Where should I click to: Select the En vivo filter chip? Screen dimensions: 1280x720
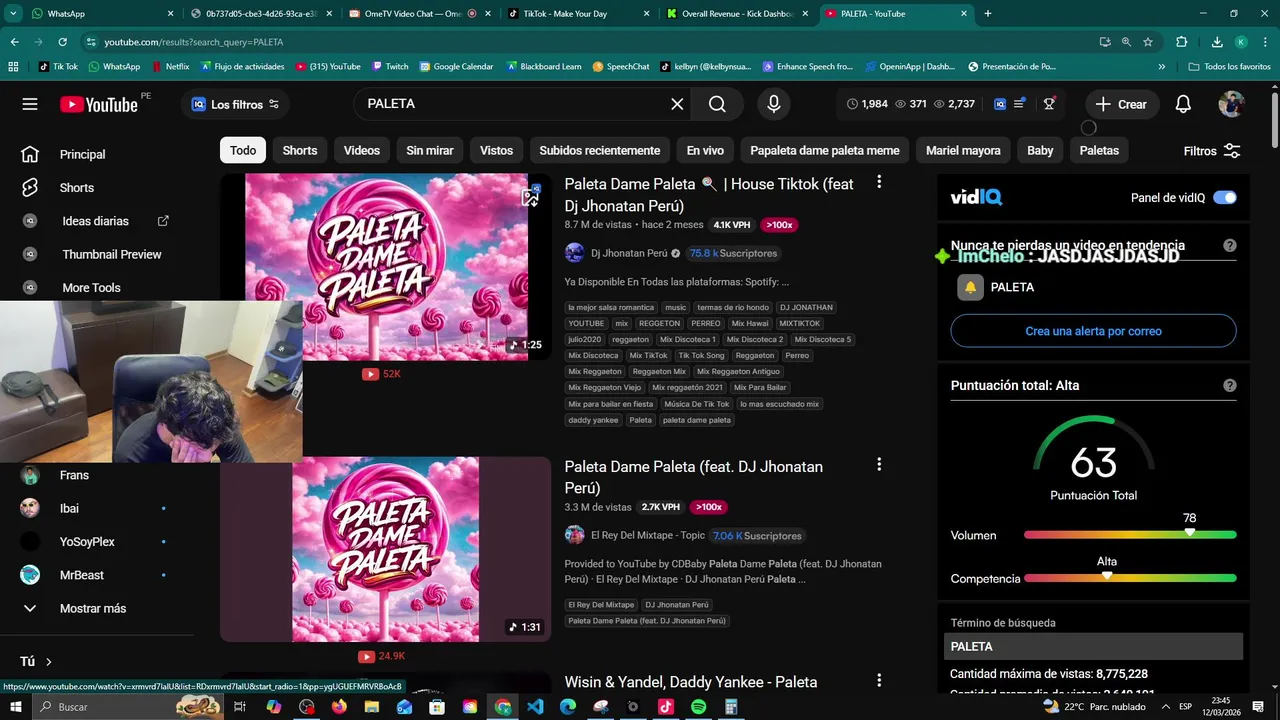click(x=705, y=150)
